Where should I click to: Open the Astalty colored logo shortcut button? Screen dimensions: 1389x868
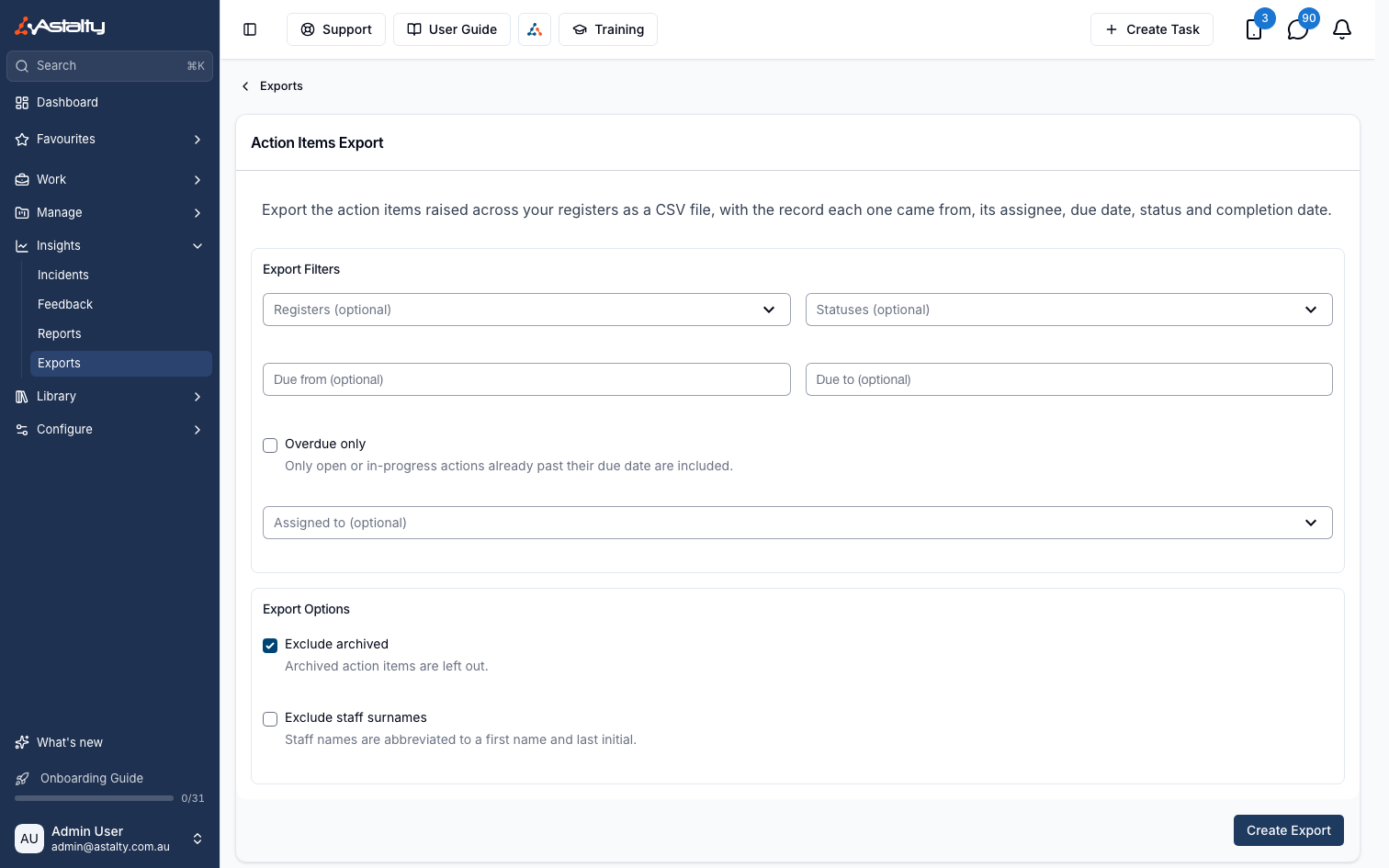pyautogui.click(x=535, y=29)
